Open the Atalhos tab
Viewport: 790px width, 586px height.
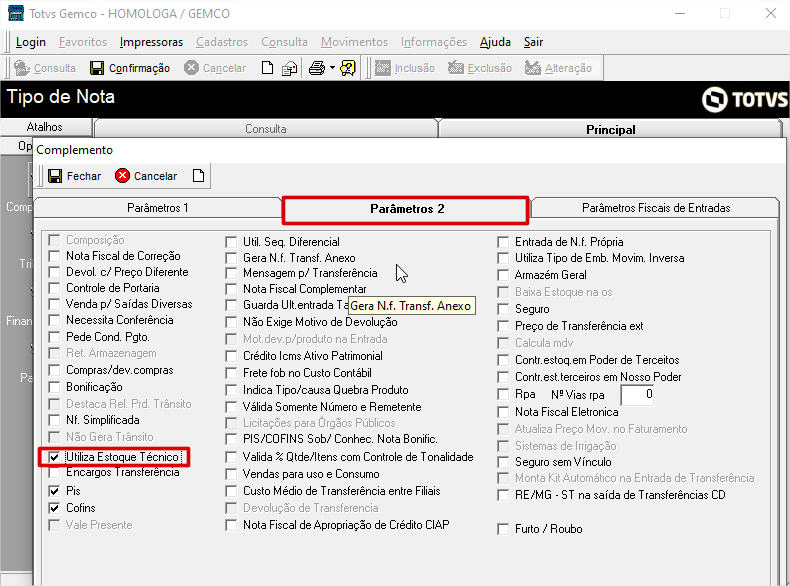click(44, 127)
